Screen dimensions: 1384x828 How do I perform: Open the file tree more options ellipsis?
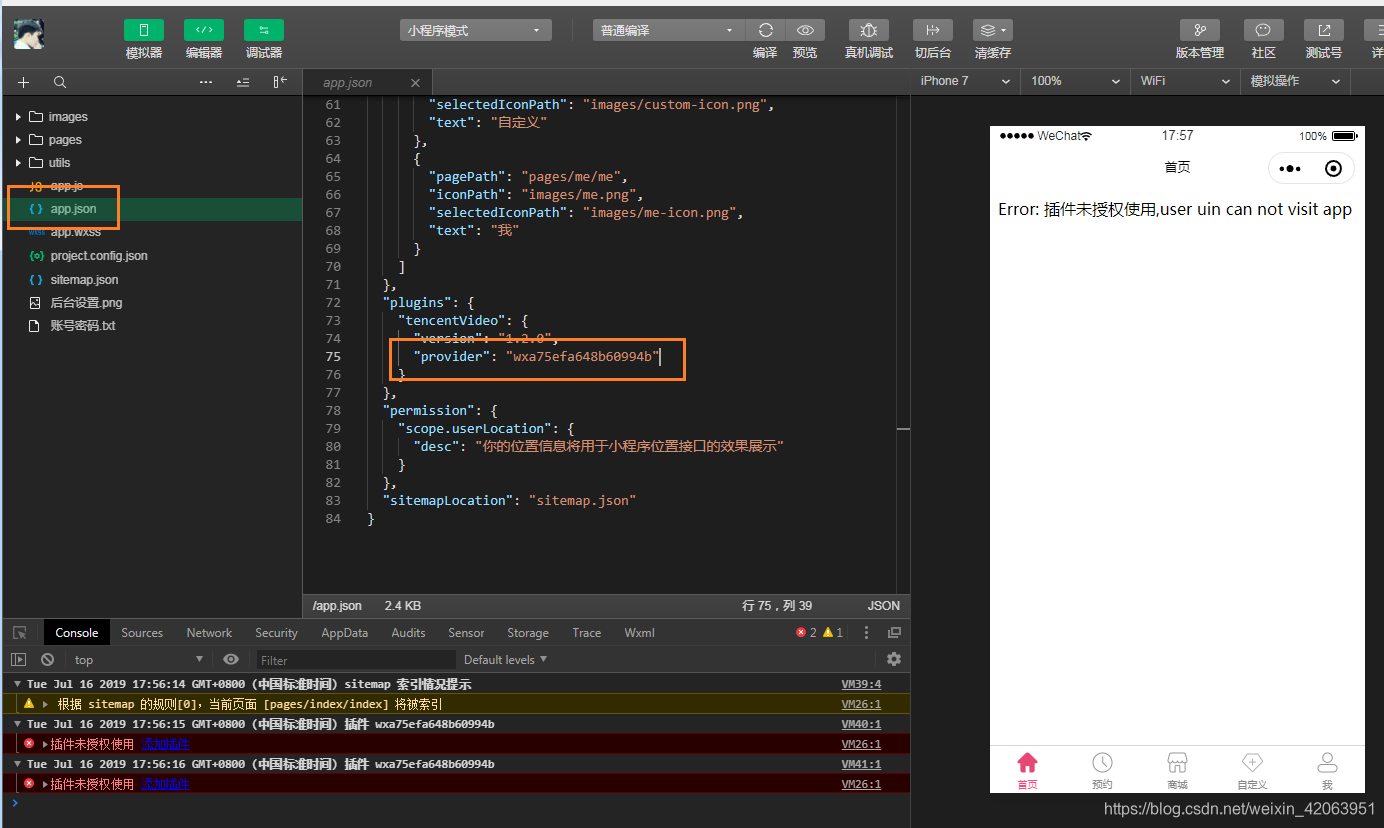206,82
